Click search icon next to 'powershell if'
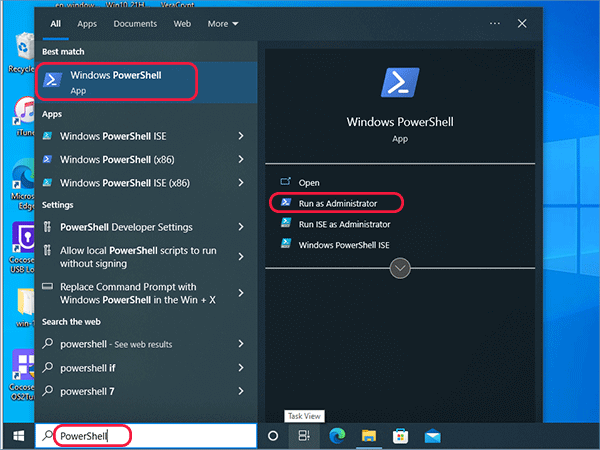 (x=48, y=367)
